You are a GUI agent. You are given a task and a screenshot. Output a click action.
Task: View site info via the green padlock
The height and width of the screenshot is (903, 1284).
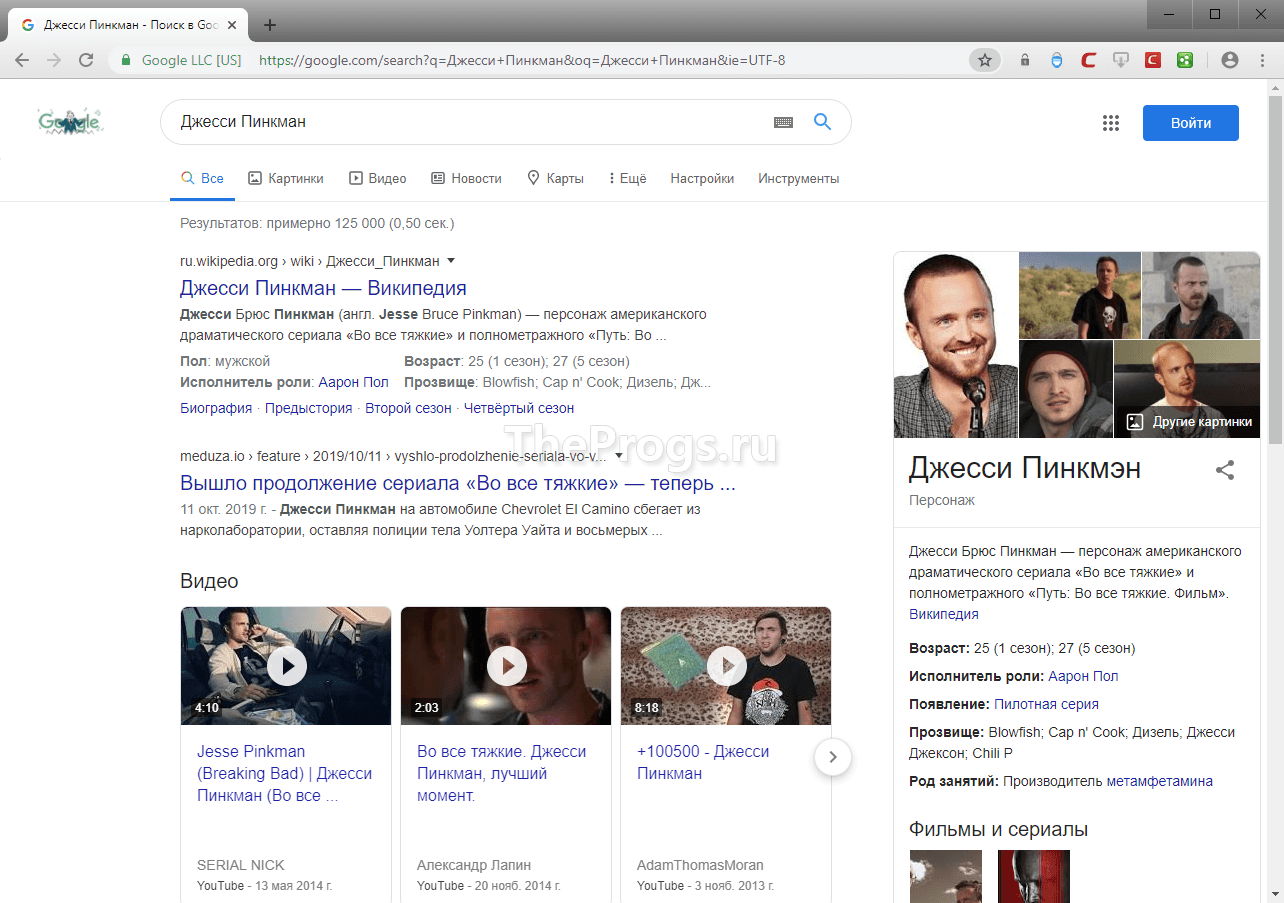tap(126, 60)
